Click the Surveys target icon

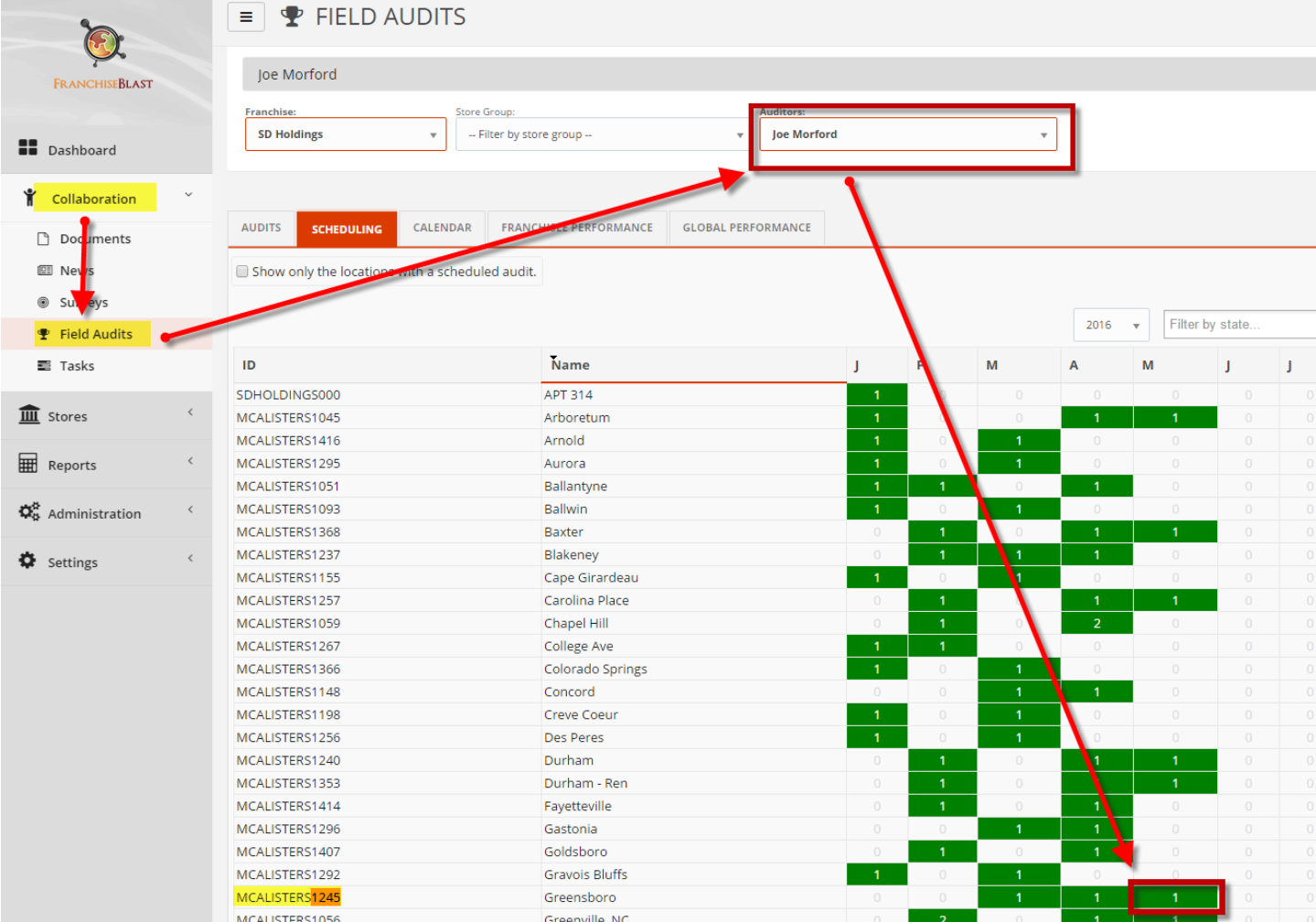coord(43,302)
